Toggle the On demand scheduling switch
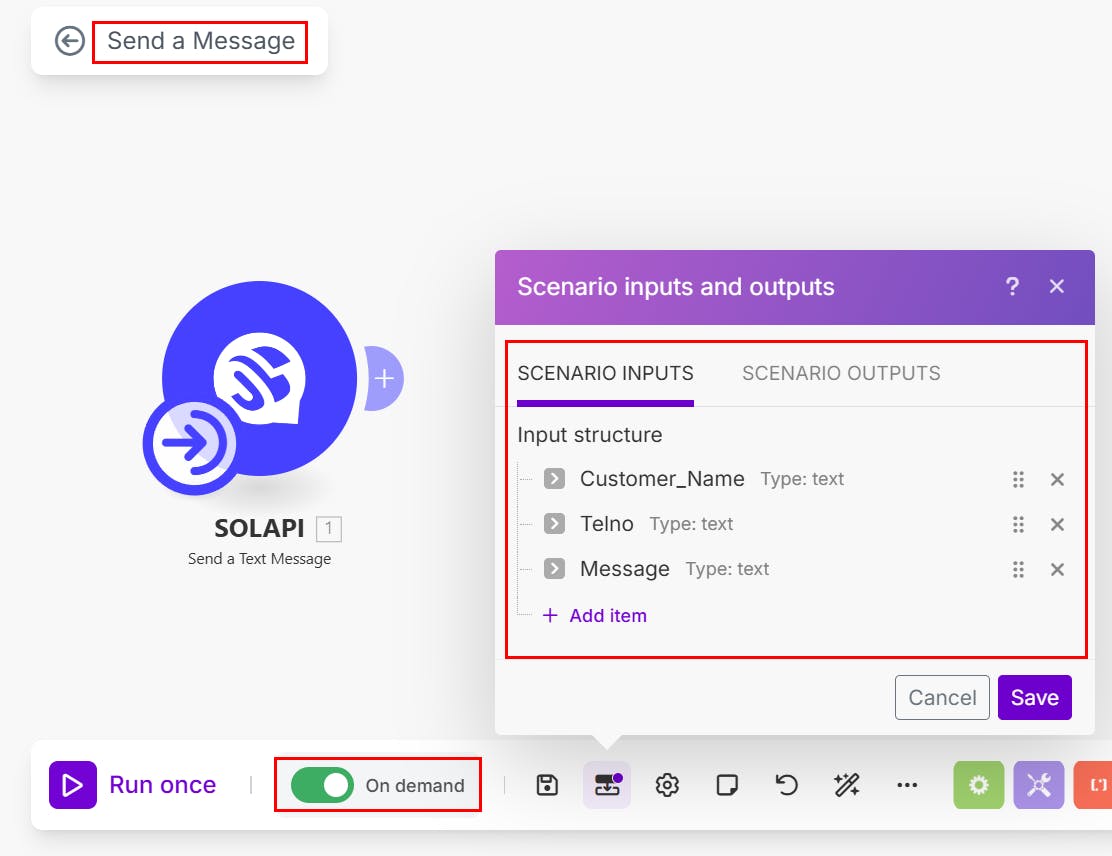This screenshot has width=1112, height=856. (x=322, y=785)
